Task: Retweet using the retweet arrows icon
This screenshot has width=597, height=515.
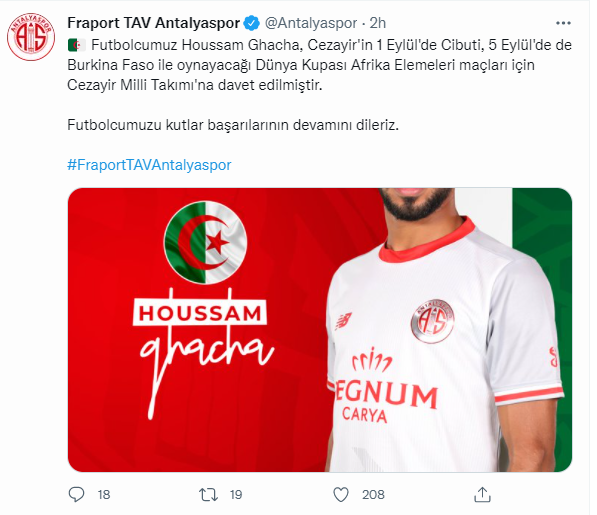Action: pos(208,494)
